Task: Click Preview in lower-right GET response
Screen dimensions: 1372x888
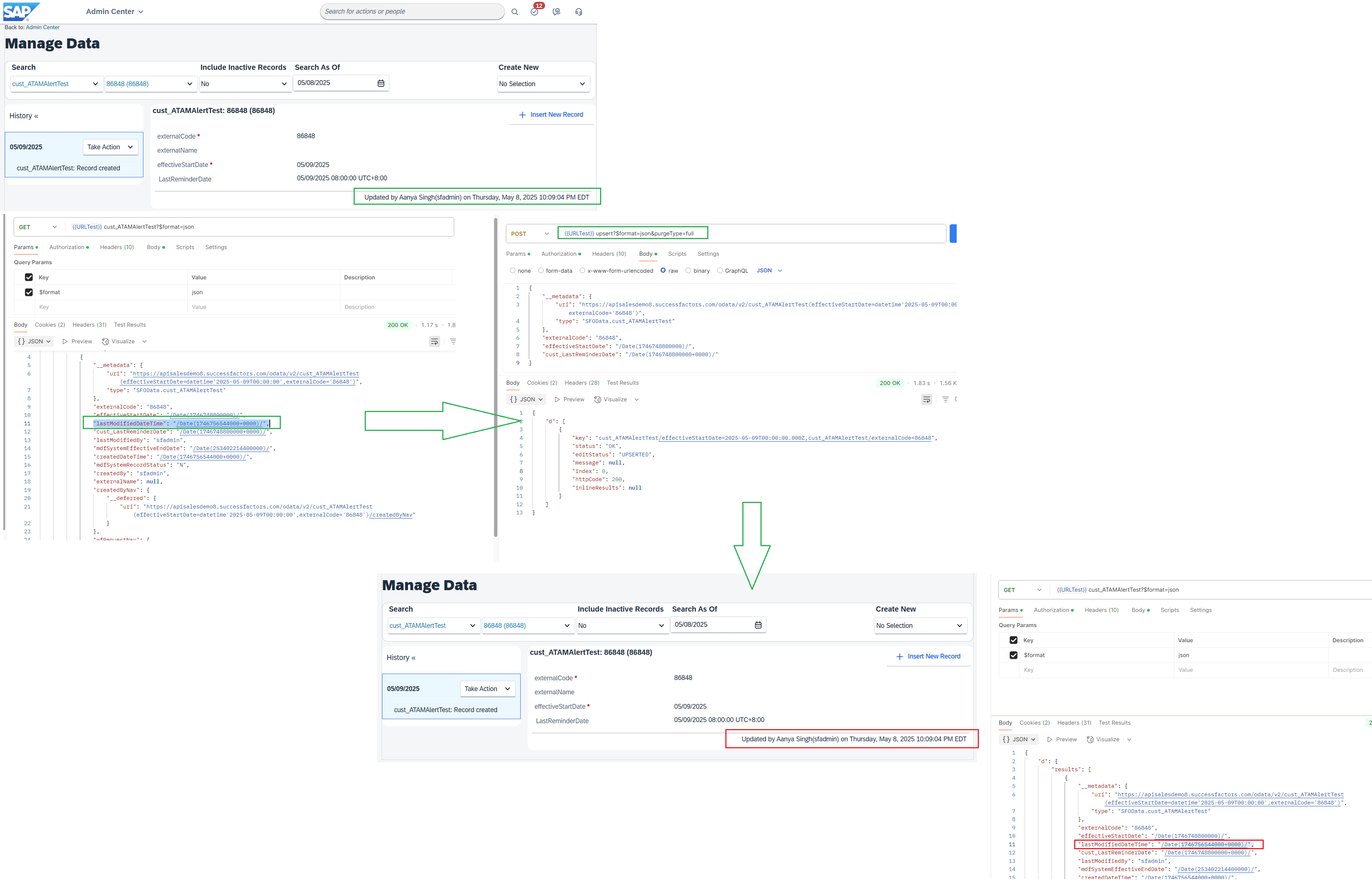Action: (1062, 740)
